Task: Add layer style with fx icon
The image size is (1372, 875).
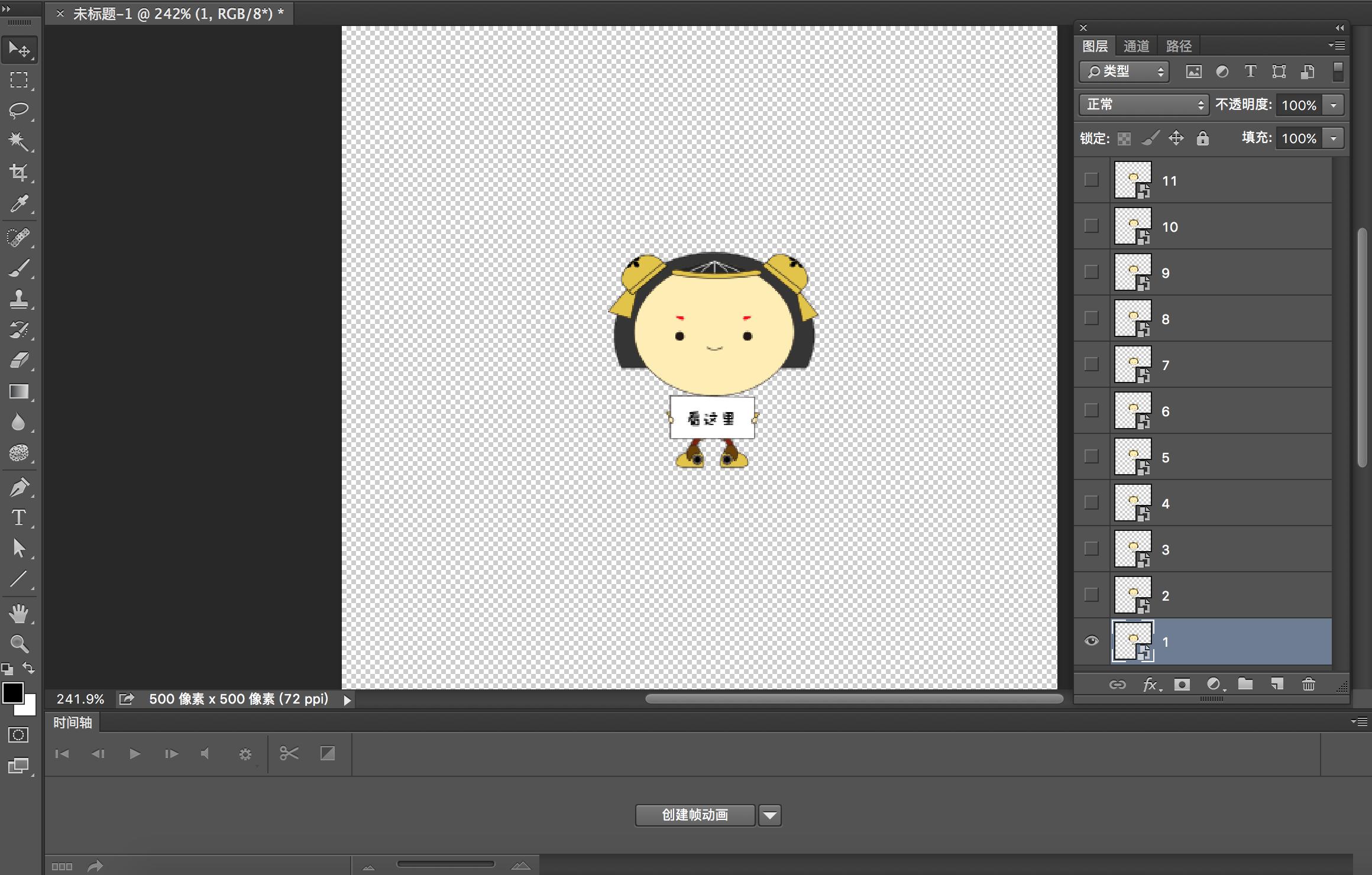Action: (1150, 685)
